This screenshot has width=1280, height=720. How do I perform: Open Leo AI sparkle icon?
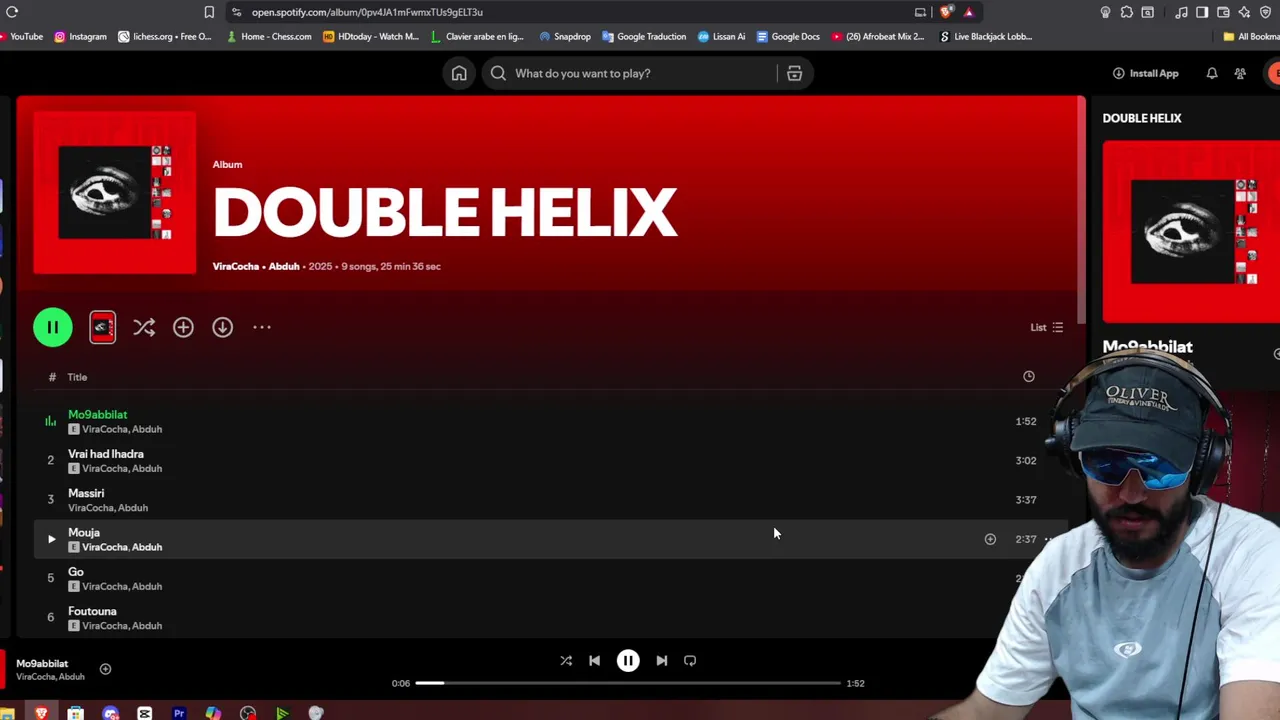pyautogui.click(x=1244, y=12)
